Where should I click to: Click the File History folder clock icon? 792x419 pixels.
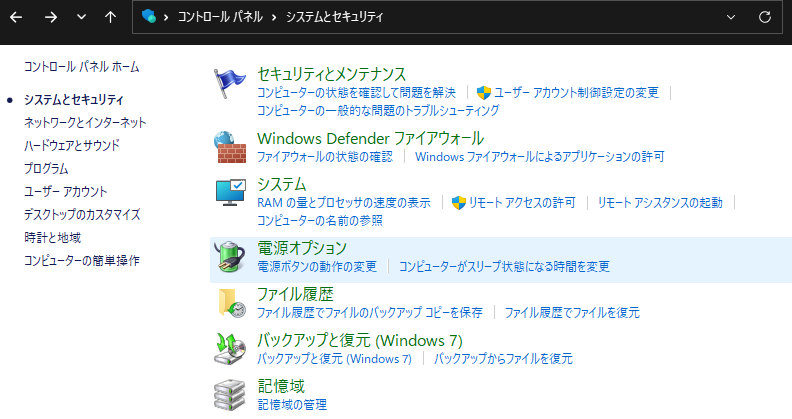232,303
